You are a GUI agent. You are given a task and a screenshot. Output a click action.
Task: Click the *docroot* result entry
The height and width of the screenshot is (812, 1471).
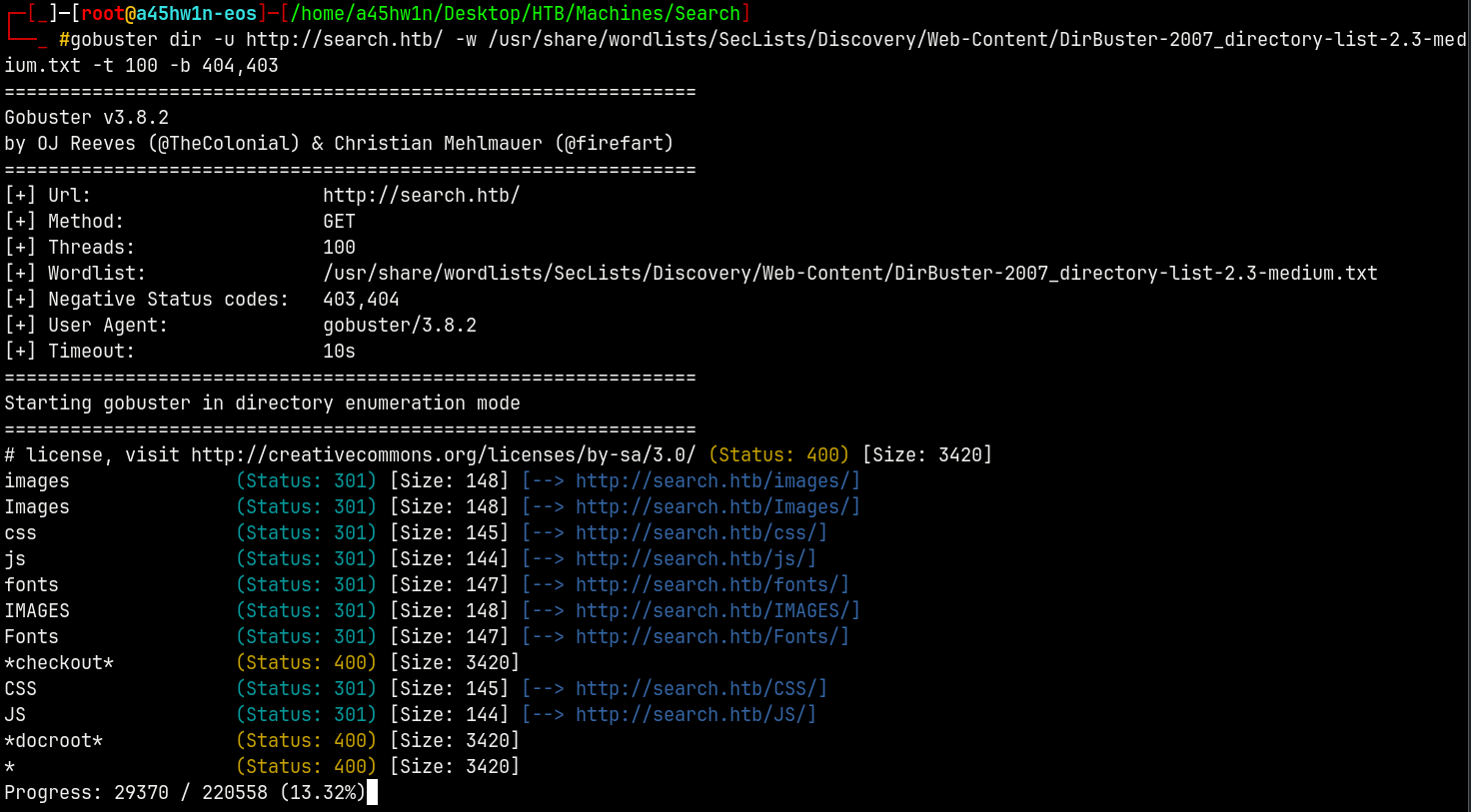click(54, 741)
